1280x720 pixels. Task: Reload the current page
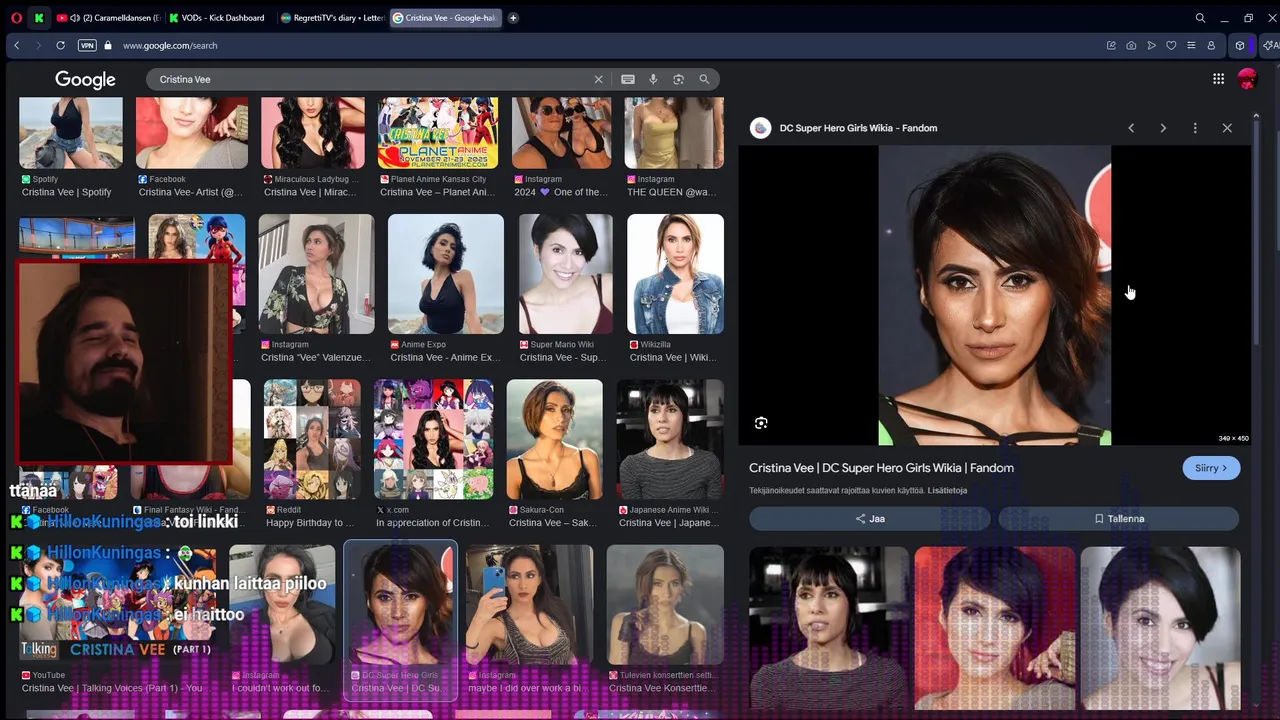click(x=60, y=45)
